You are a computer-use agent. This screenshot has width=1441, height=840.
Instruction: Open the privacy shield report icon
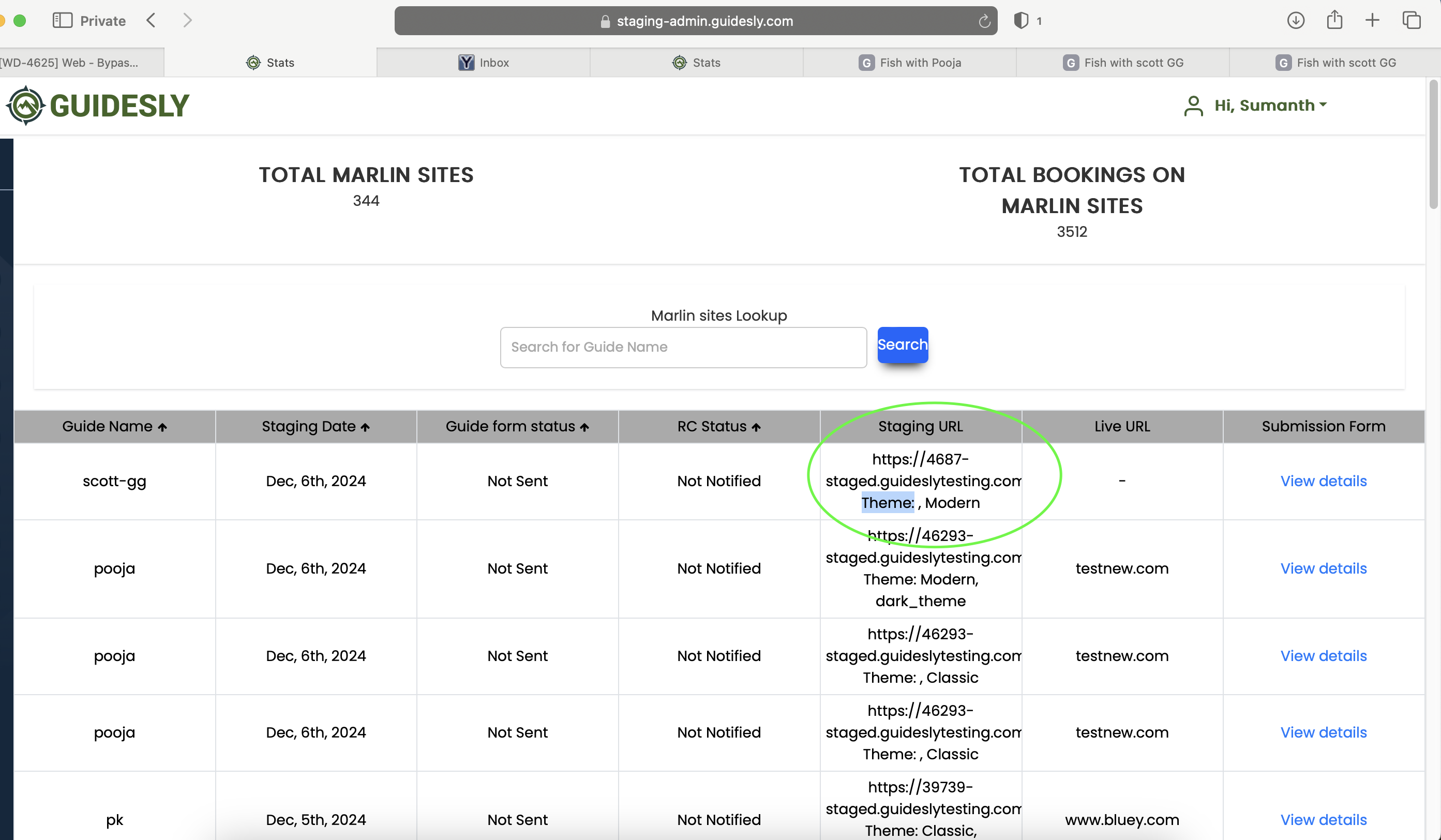click(1020, 21)
